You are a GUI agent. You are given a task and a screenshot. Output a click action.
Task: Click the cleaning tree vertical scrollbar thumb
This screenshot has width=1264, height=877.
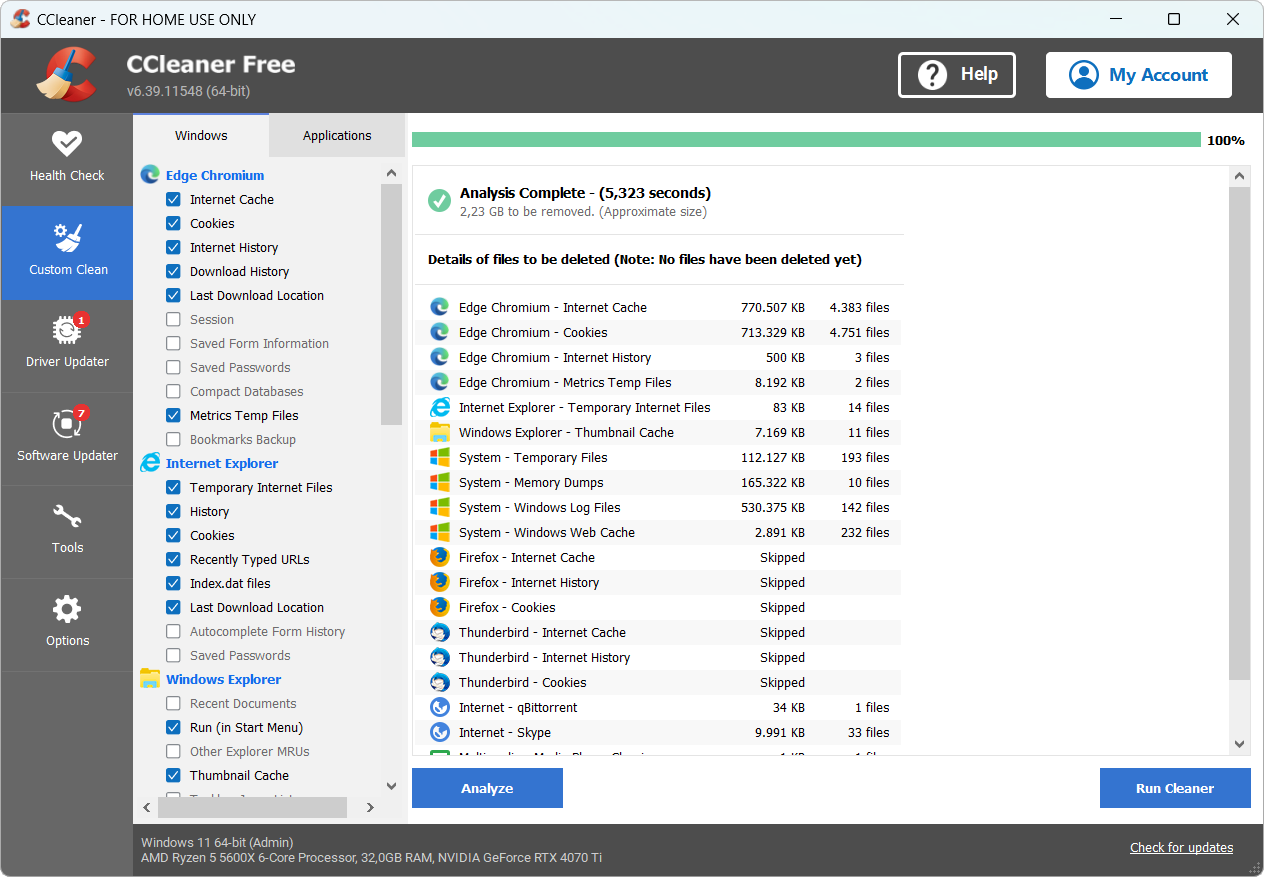[391, 305]
